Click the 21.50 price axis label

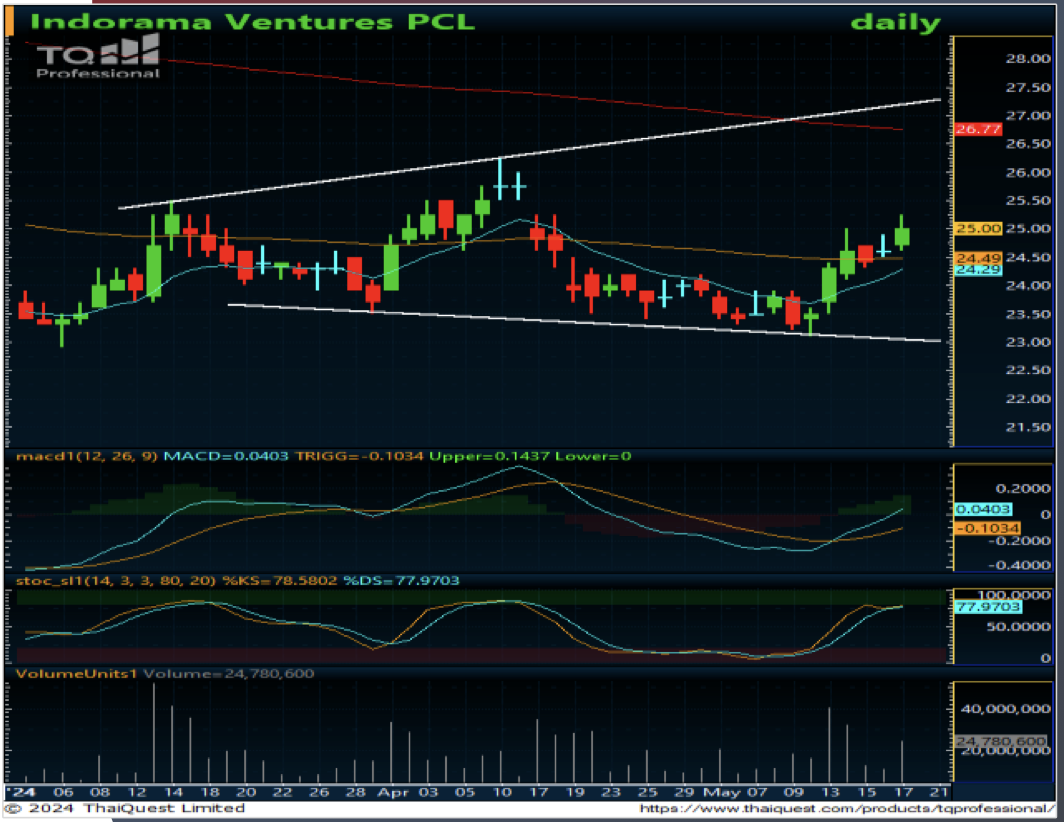(1028, 427)
